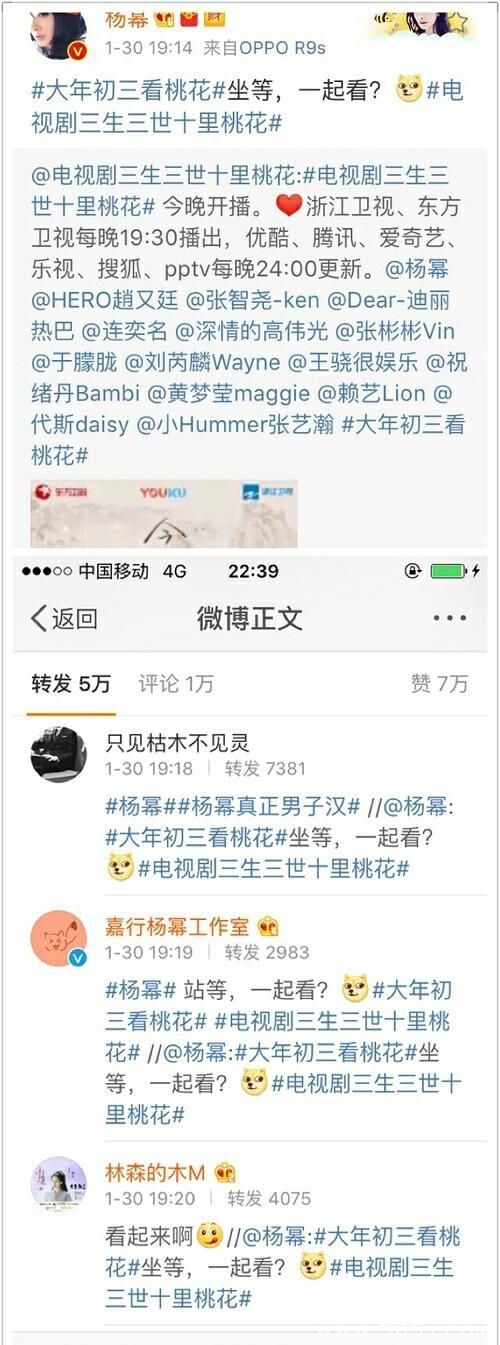This screenshot has width=500, height=1345.
Task: Tap the 赞 7万 like count
Action: click(439, 684)
